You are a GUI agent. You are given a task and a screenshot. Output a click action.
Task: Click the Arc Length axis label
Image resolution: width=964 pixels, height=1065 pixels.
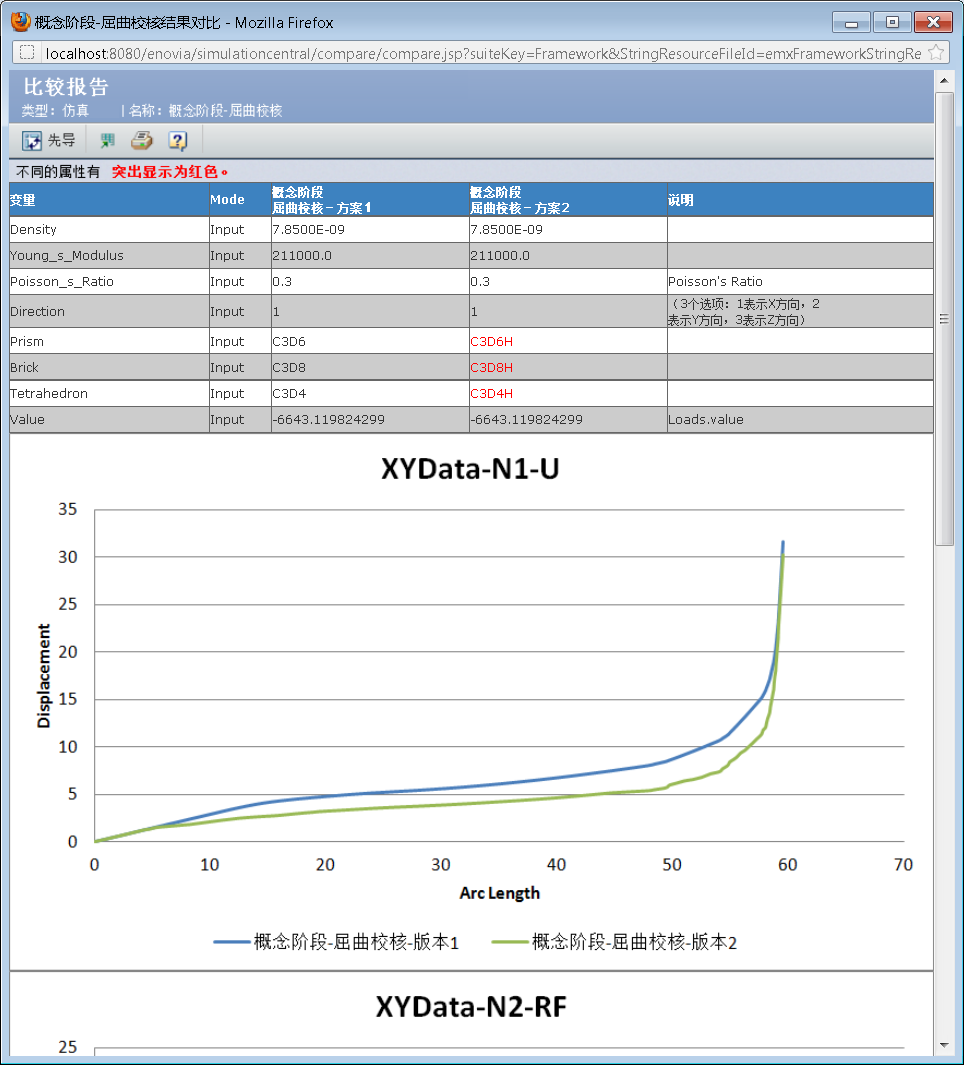click(499, 893)
